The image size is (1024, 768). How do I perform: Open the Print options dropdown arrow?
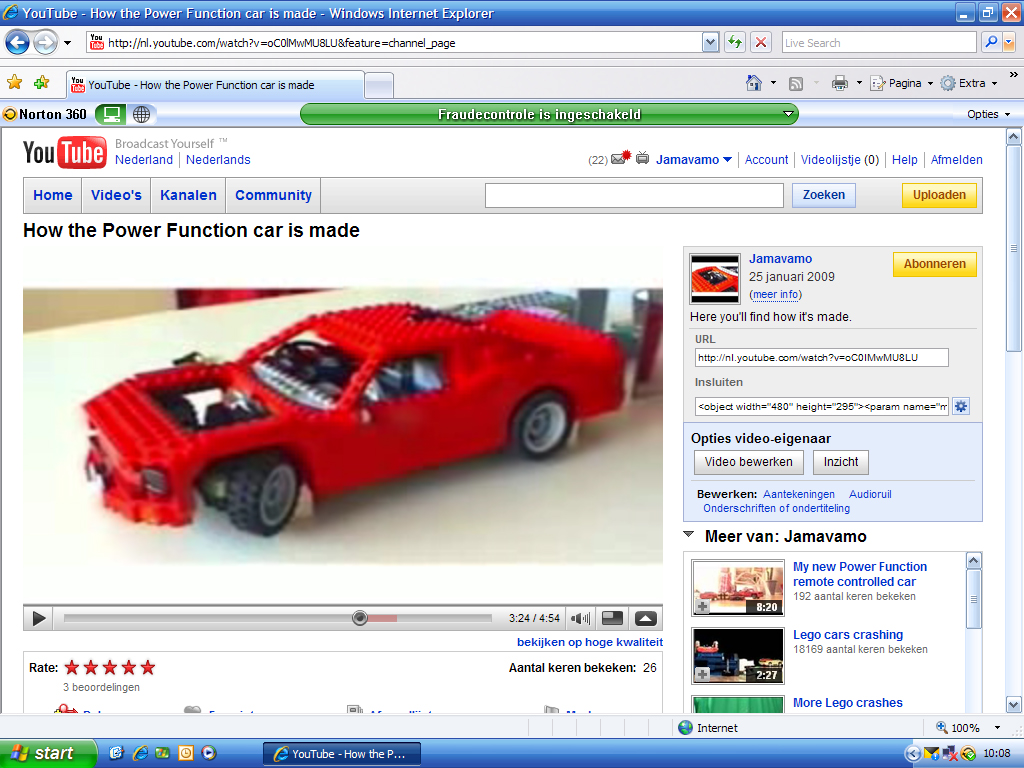click(x=859, y=83)
